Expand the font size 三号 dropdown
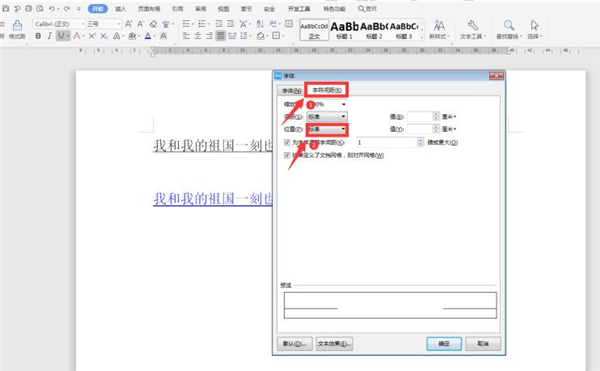 coord(119,24)
